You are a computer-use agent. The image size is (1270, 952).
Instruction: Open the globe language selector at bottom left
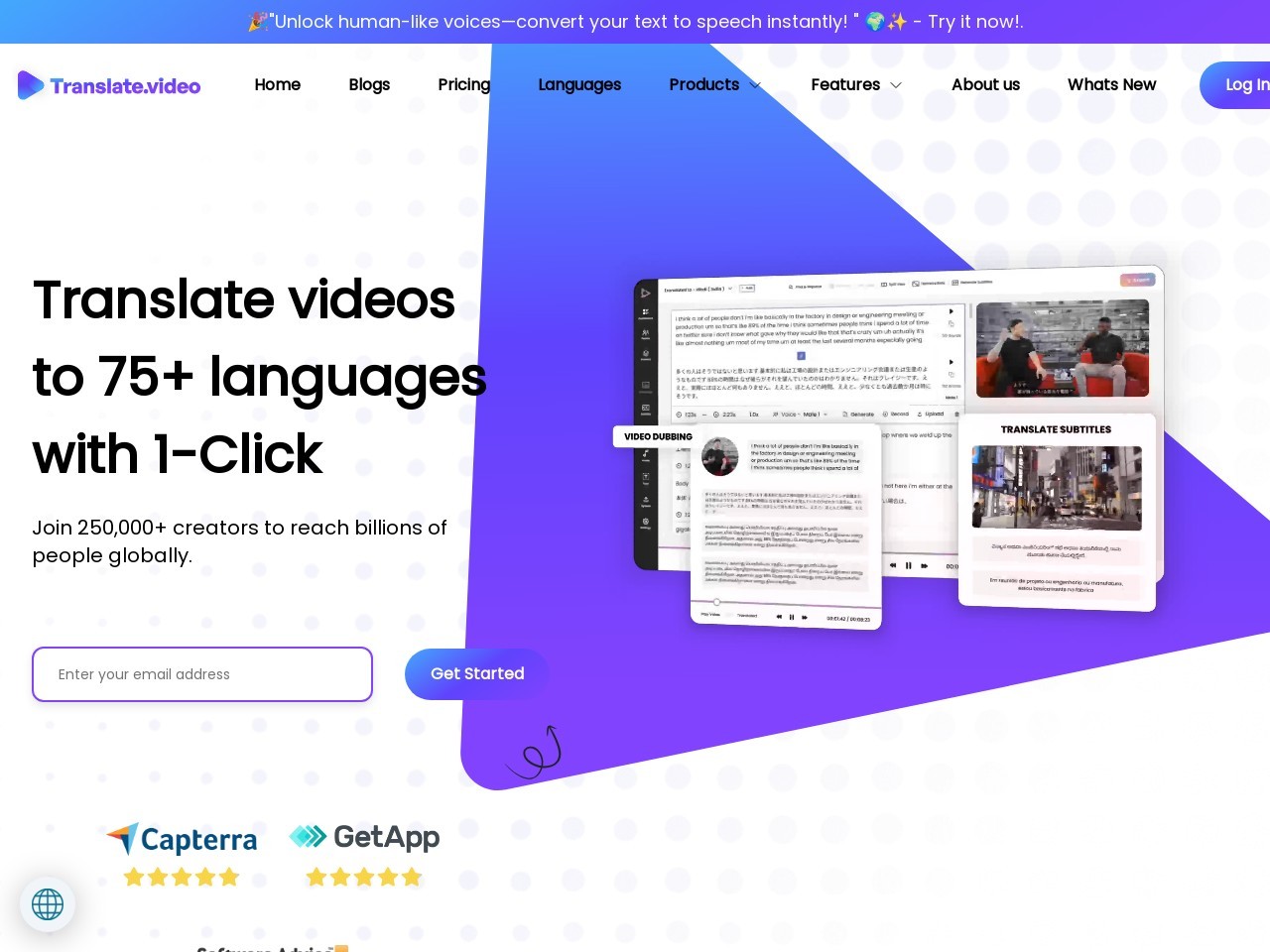47,903
